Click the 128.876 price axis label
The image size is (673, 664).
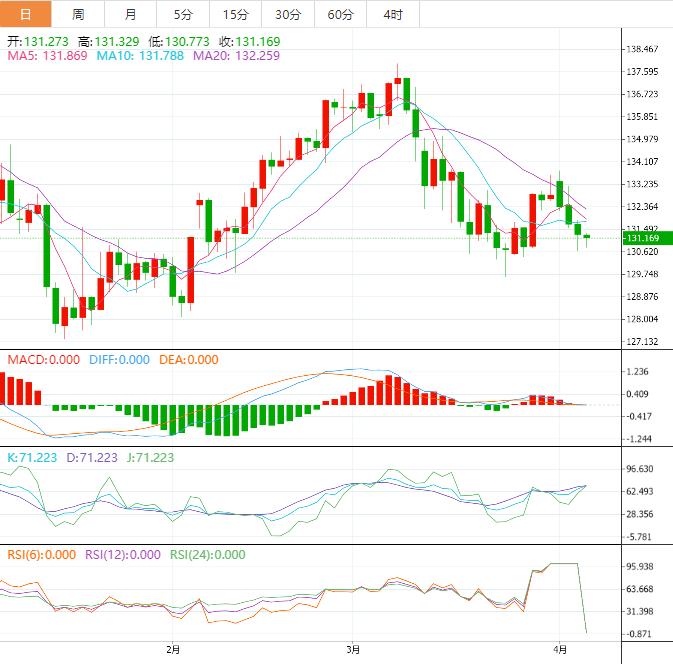click(642, 297)
